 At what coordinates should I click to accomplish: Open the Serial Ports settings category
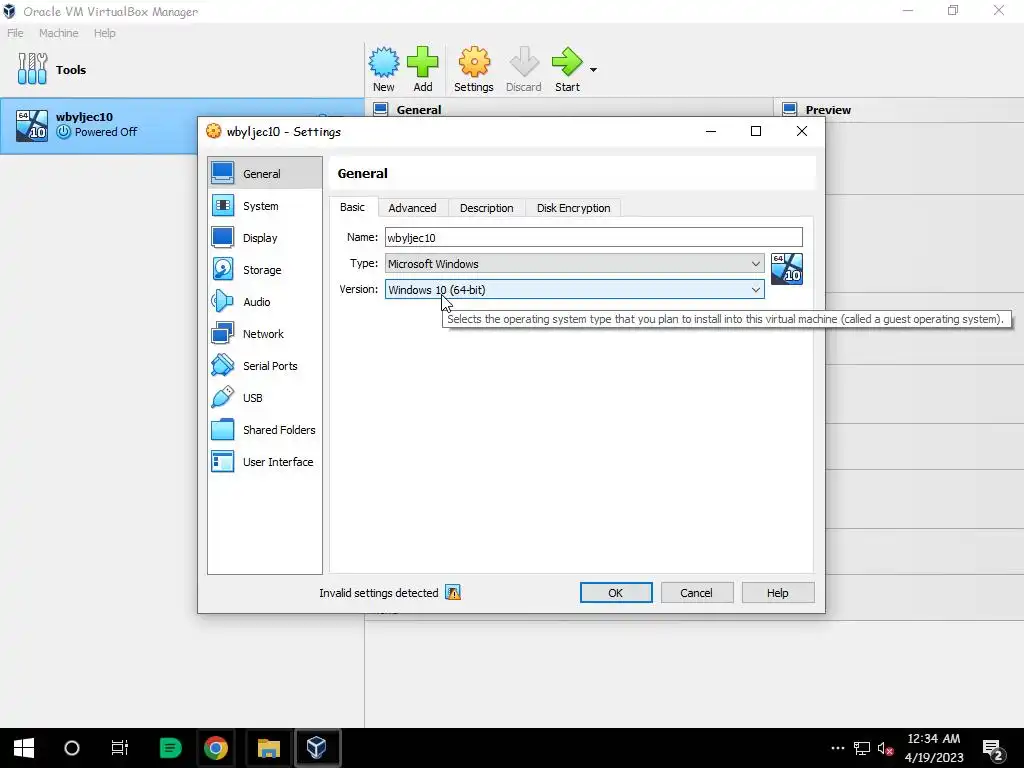click(x=264, y=366)
